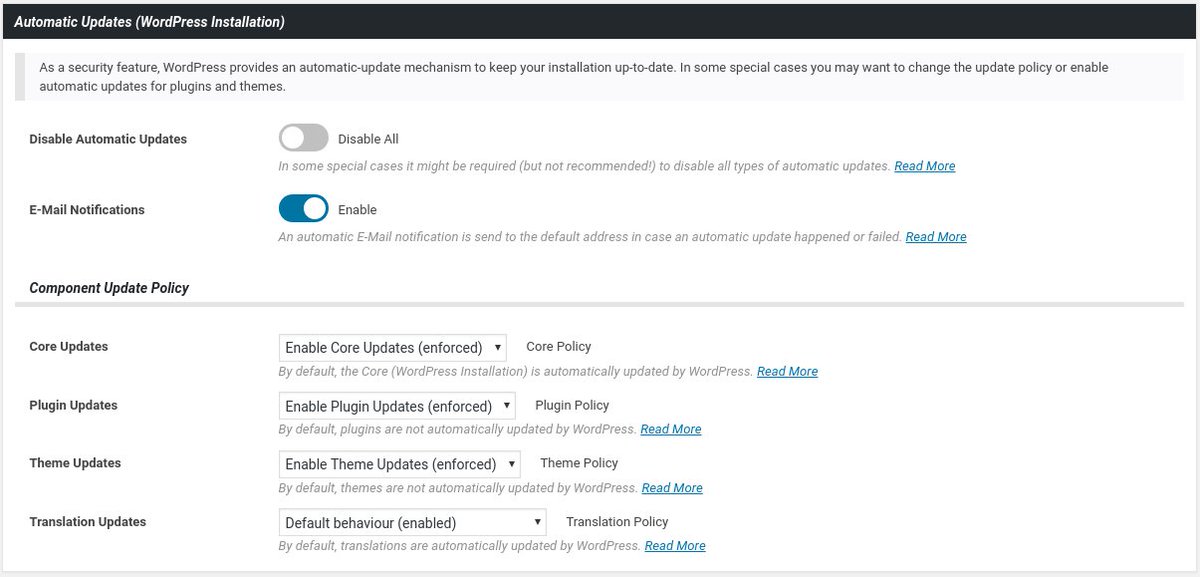This screenshot has width=1200, height=577.
Task: Open Read More link under Theme Updates
Action: coord(672,488)
